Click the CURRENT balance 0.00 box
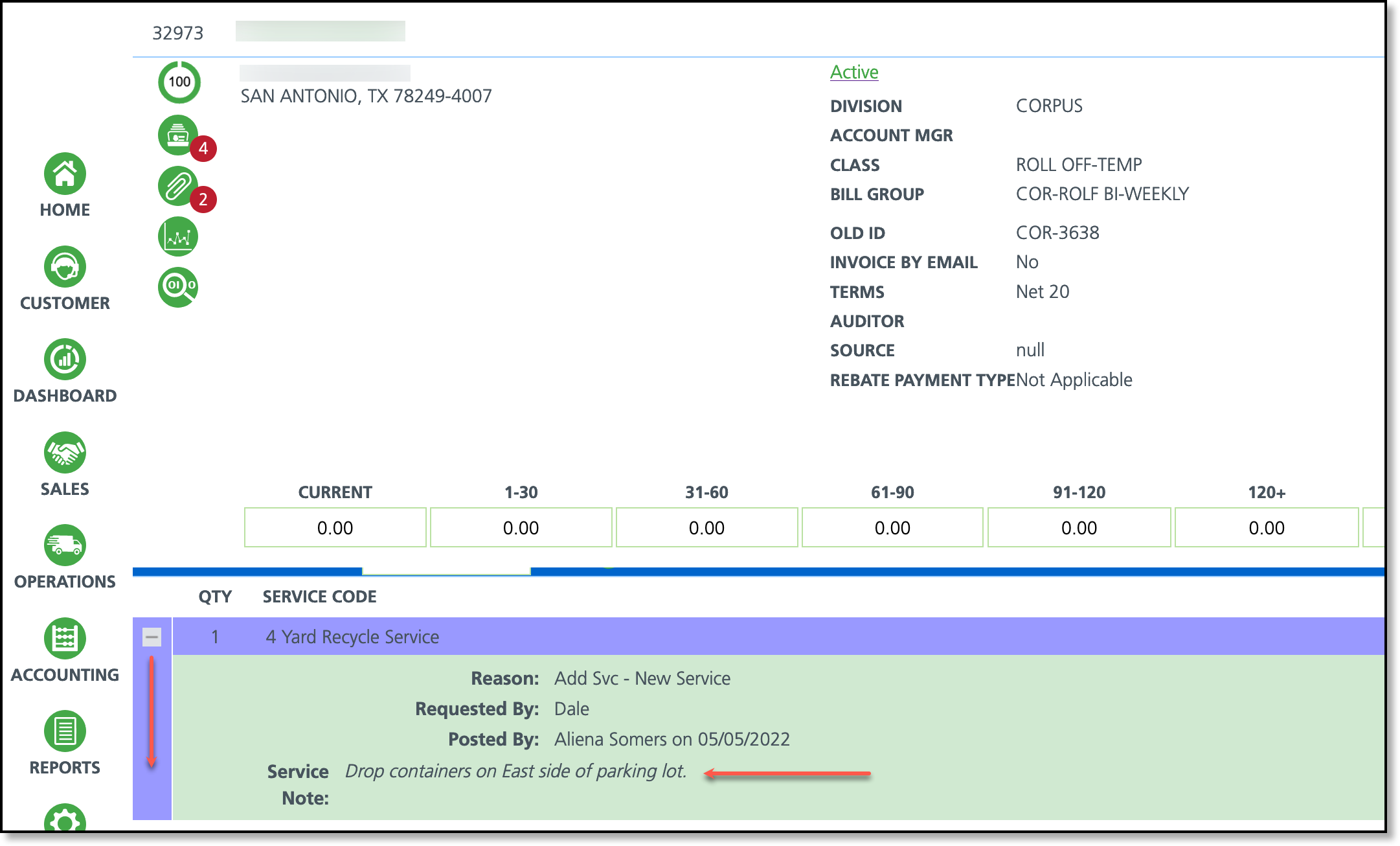This screenshot has width=1400, height=846. [x=335, y=527]
